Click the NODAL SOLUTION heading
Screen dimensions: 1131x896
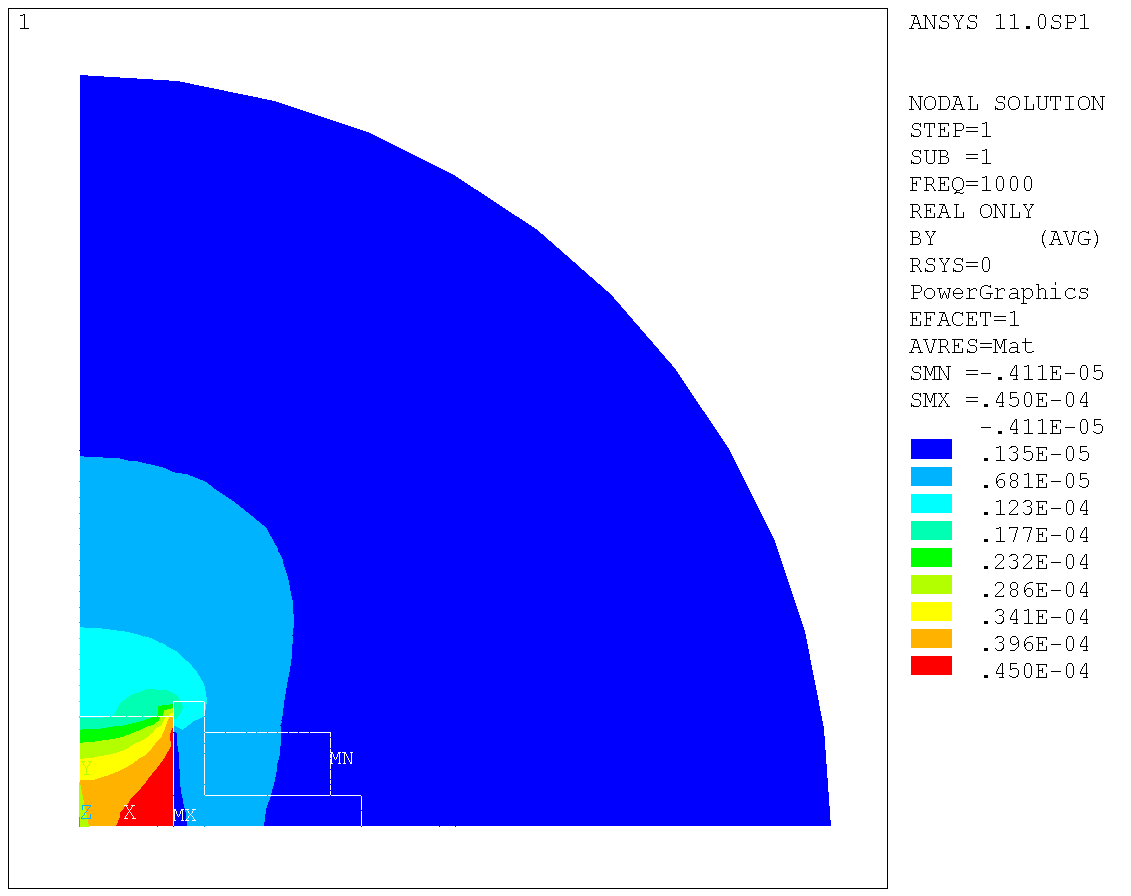point(1006,103)
